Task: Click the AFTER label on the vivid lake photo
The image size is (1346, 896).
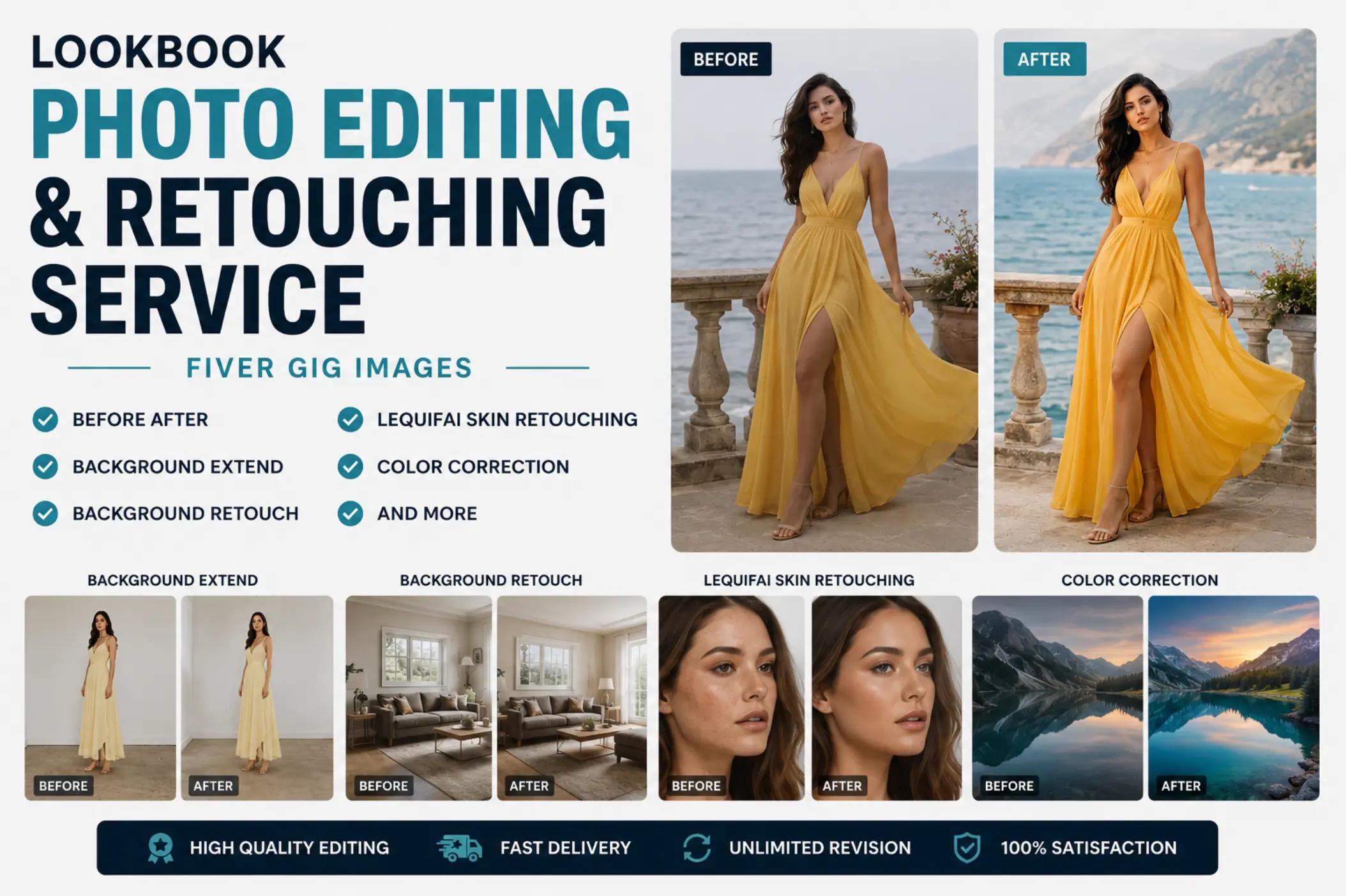Action: [1181, 786]
